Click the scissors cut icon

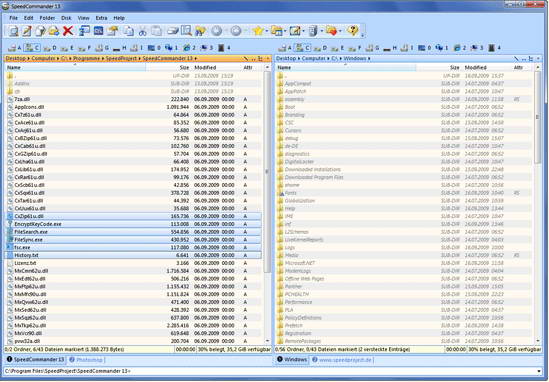(x=142, y=31)
